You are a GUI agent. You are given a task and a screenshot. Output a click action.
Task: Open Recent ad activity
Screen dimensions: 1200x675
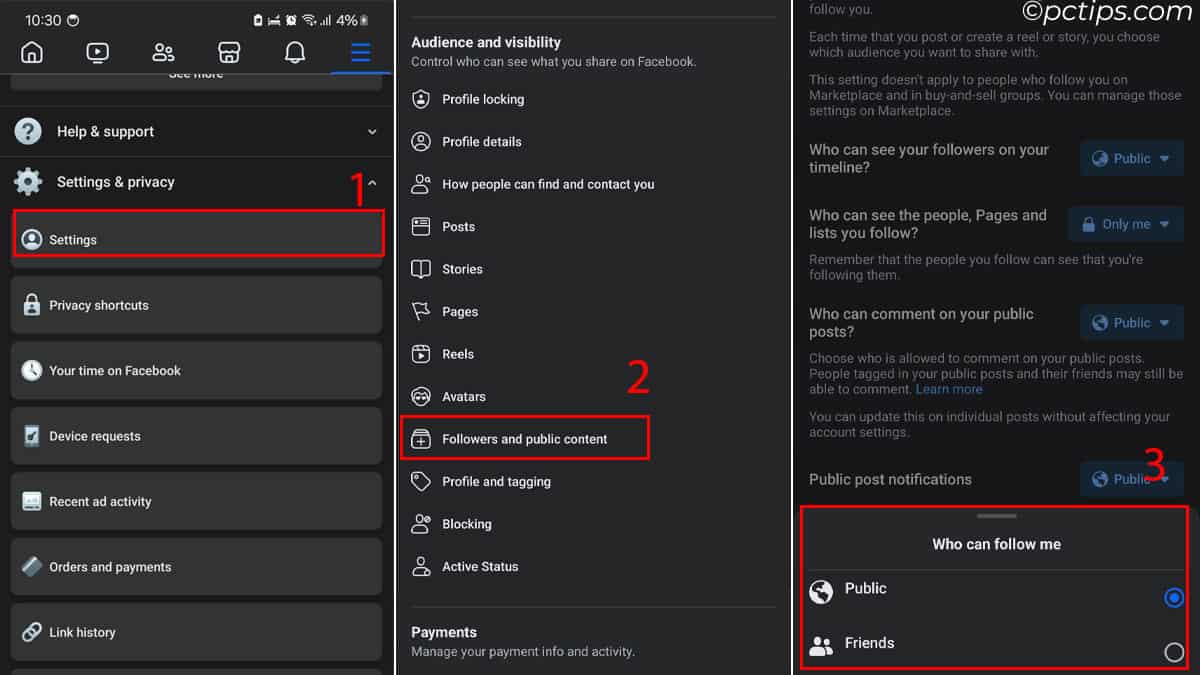tap(197, 501)
